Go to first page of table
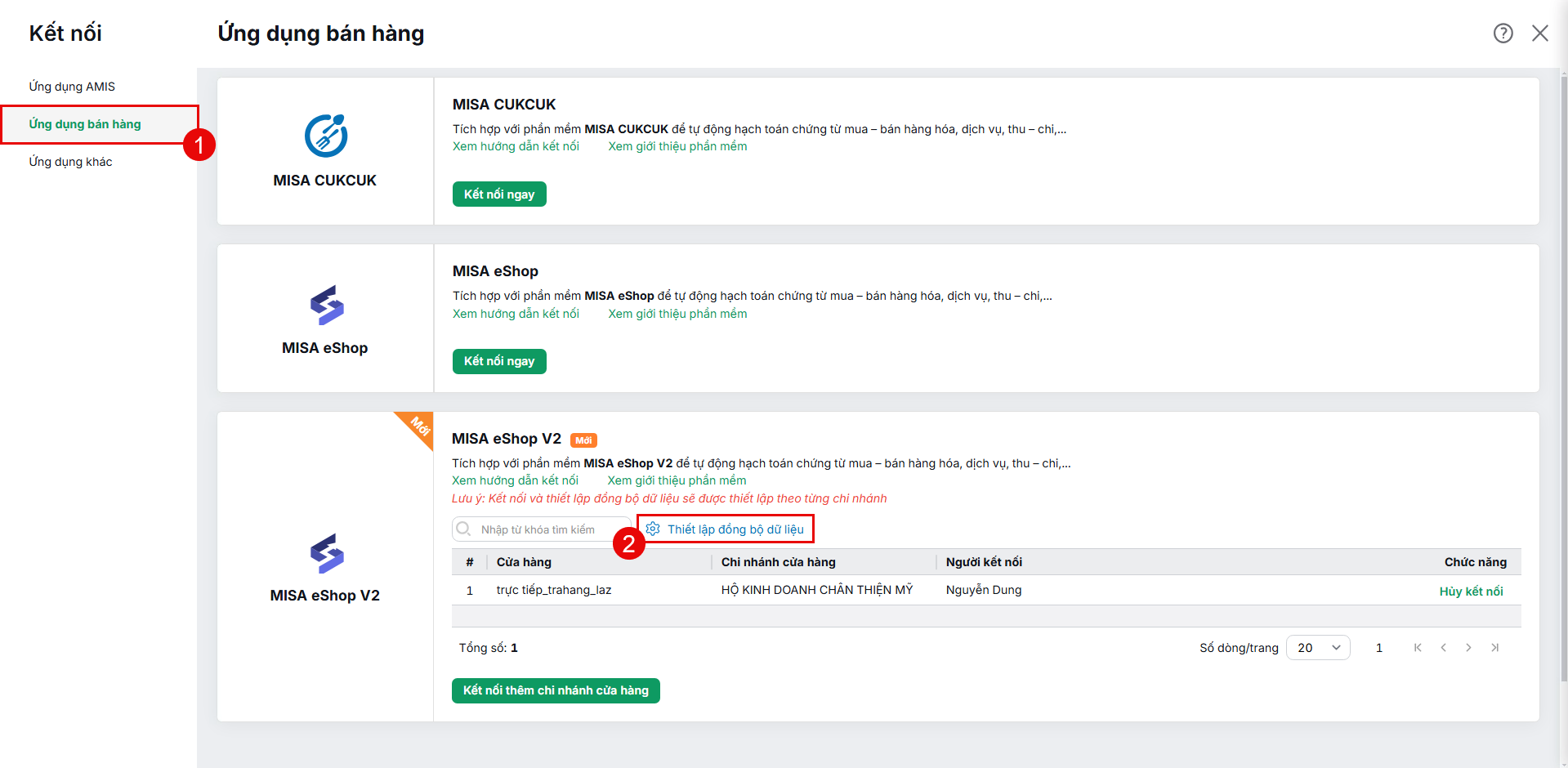This screenshot has height=768, width=1568. pos(1418,648)
